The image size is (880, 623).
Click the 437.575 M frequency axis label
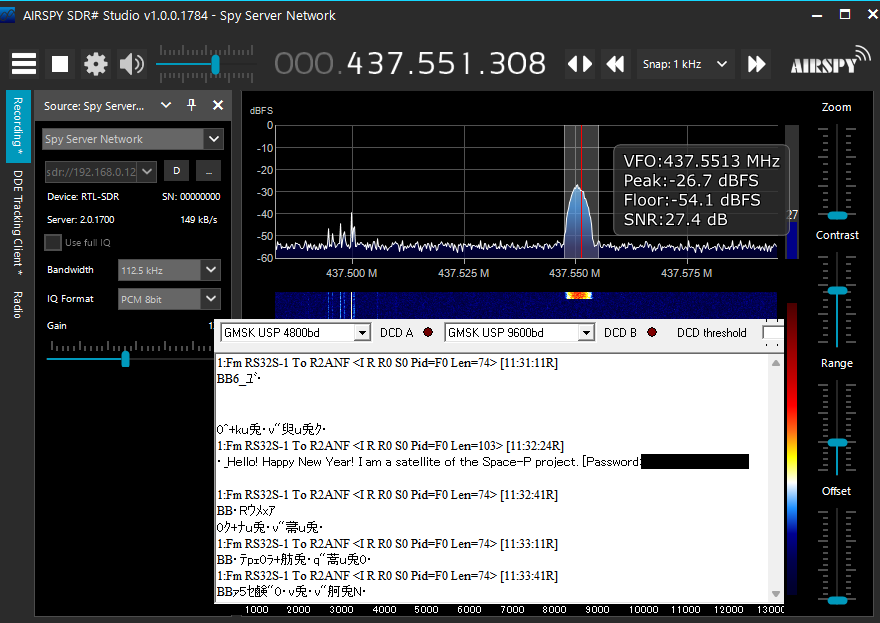pyautogui.click(x=686, y=273)
